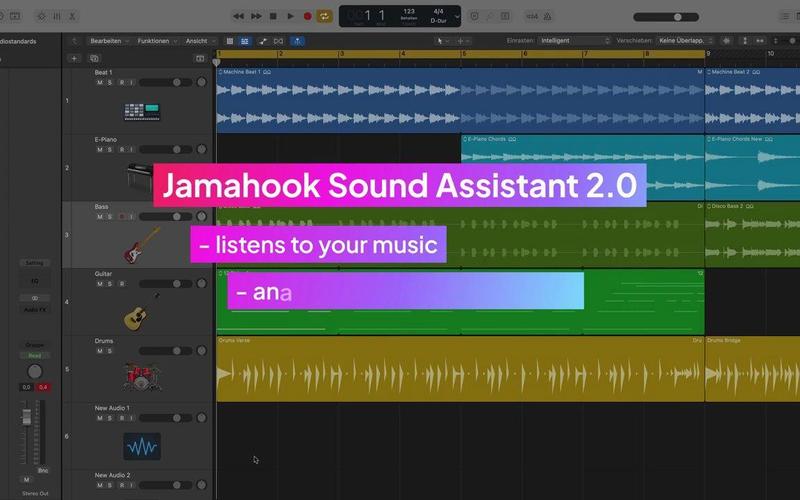The height and width of the screenshot is (500, 800).
Task: Open the Verschieben Keine Überlapp. dropdown
Action: tap(685, 40)
